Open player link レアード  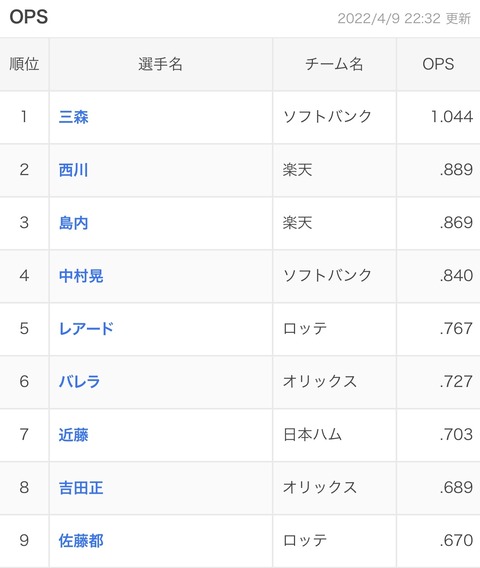click(x=86, y=329)
